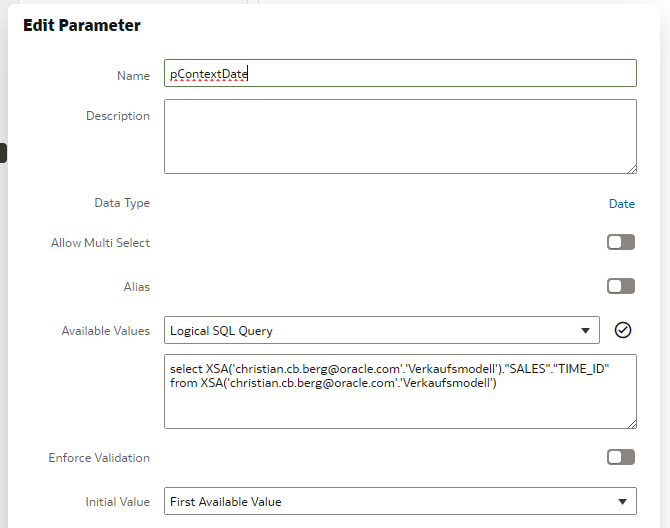
Task: Click the Initial Value dropdown arrow
Action: pyautogui.click(x=623, y=502)
